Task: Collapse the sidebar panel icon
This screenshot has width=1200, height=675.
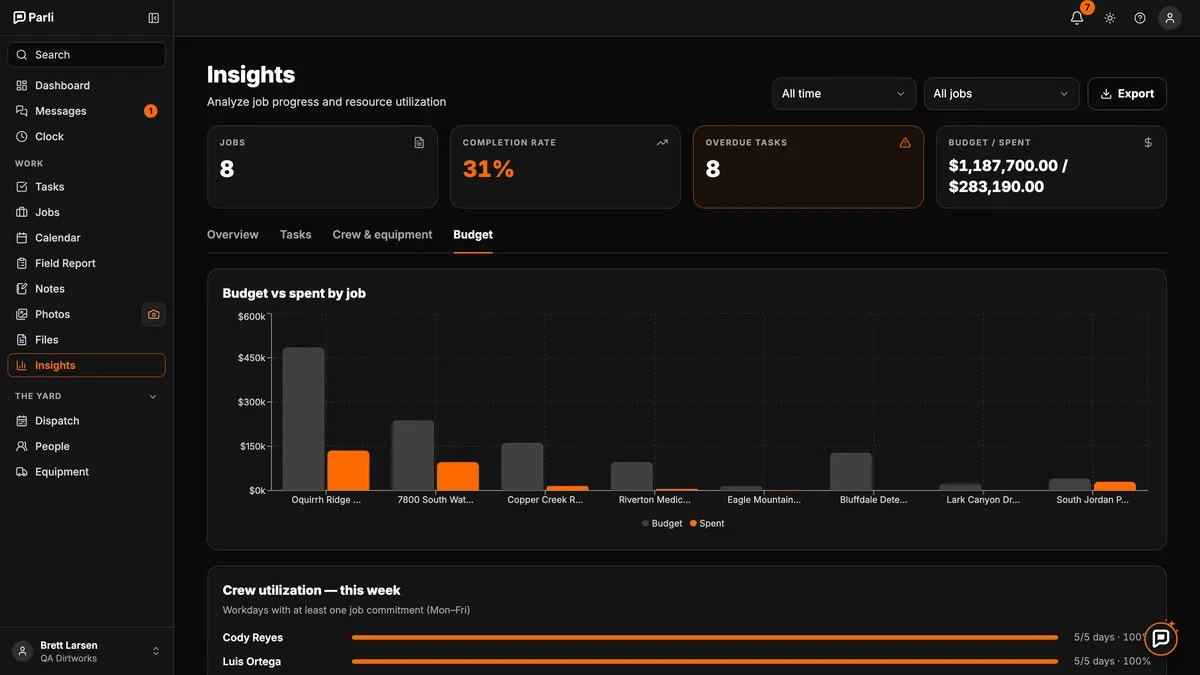Action: tap(153, 18)
